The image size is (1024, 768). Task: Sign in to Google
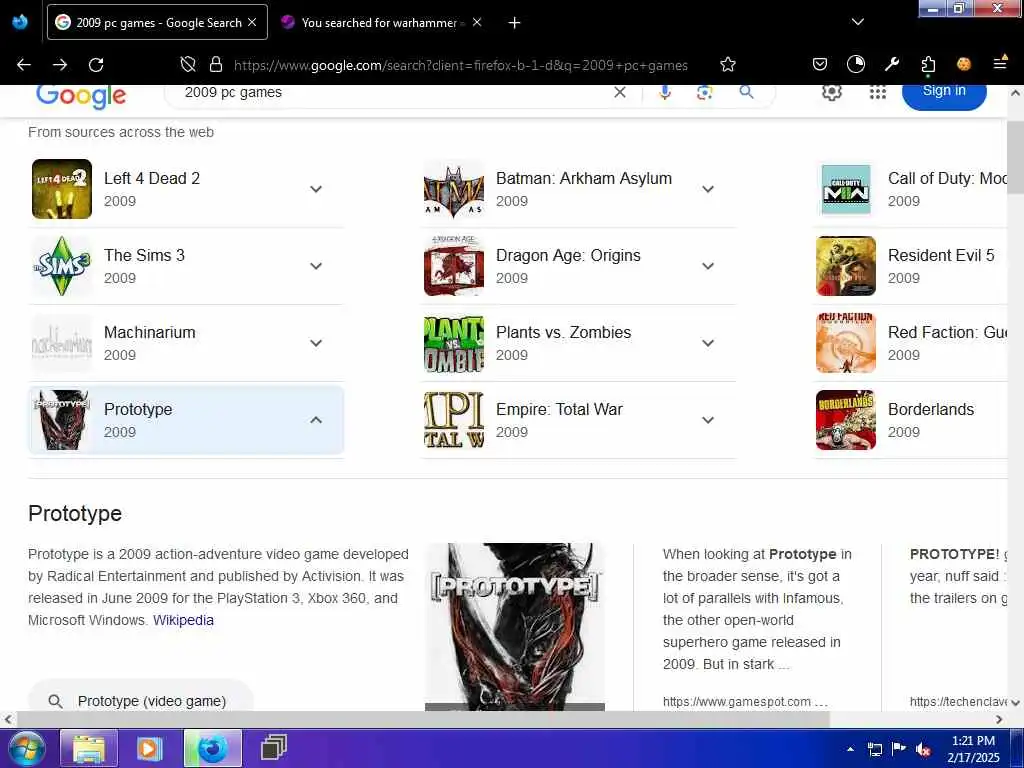(944, 92)
